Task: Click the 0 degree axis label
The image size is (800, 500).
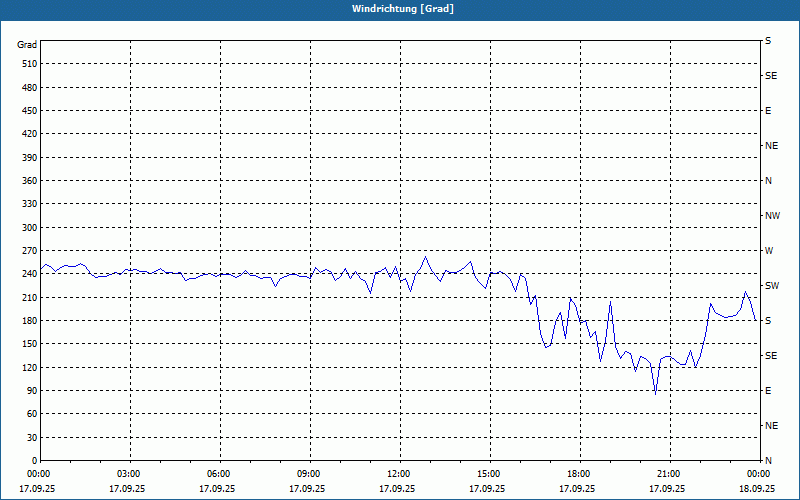Action: point(35,461)
